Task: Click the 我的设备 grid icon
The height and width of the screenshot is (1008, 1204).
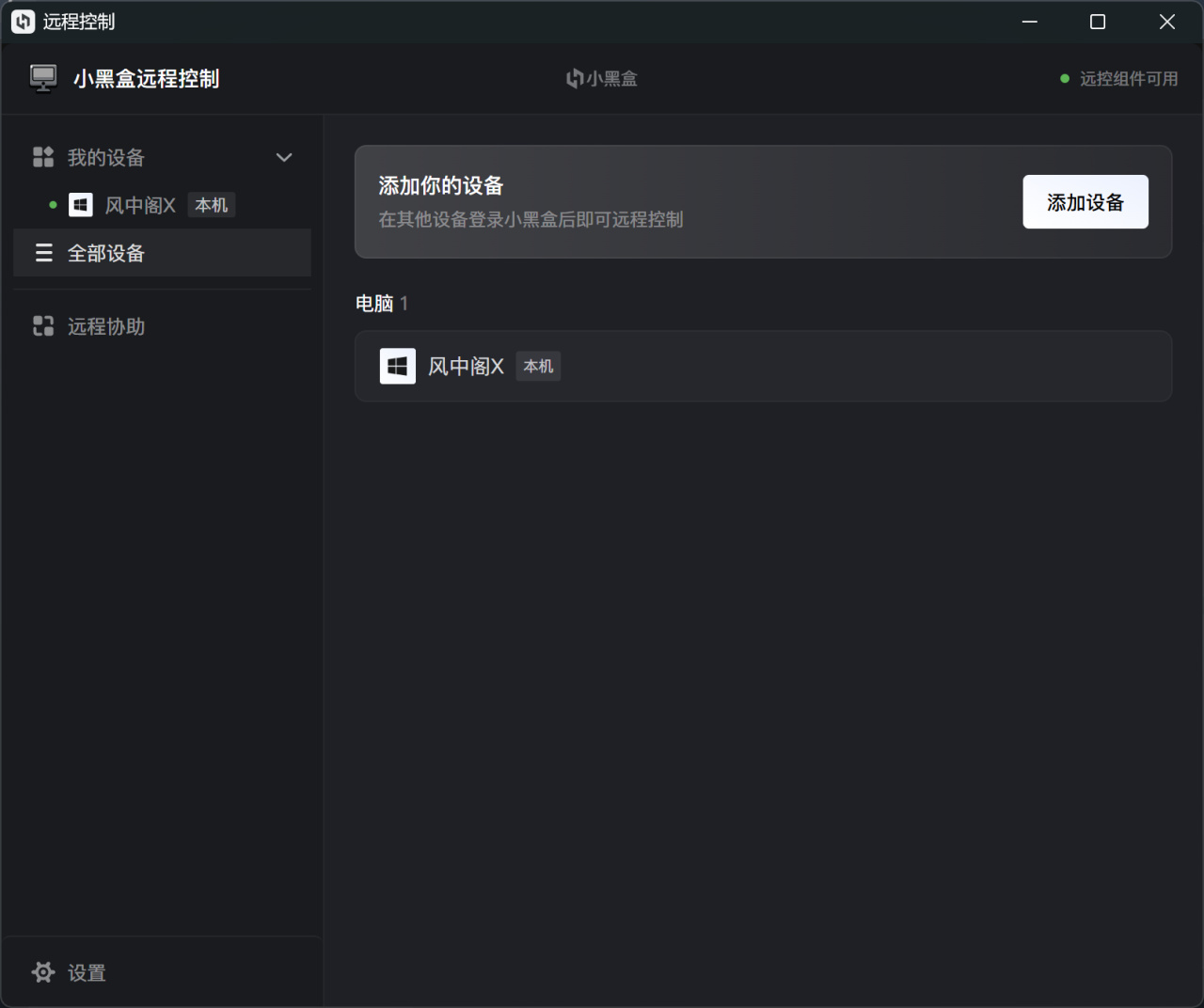Action: click(43, 157)
